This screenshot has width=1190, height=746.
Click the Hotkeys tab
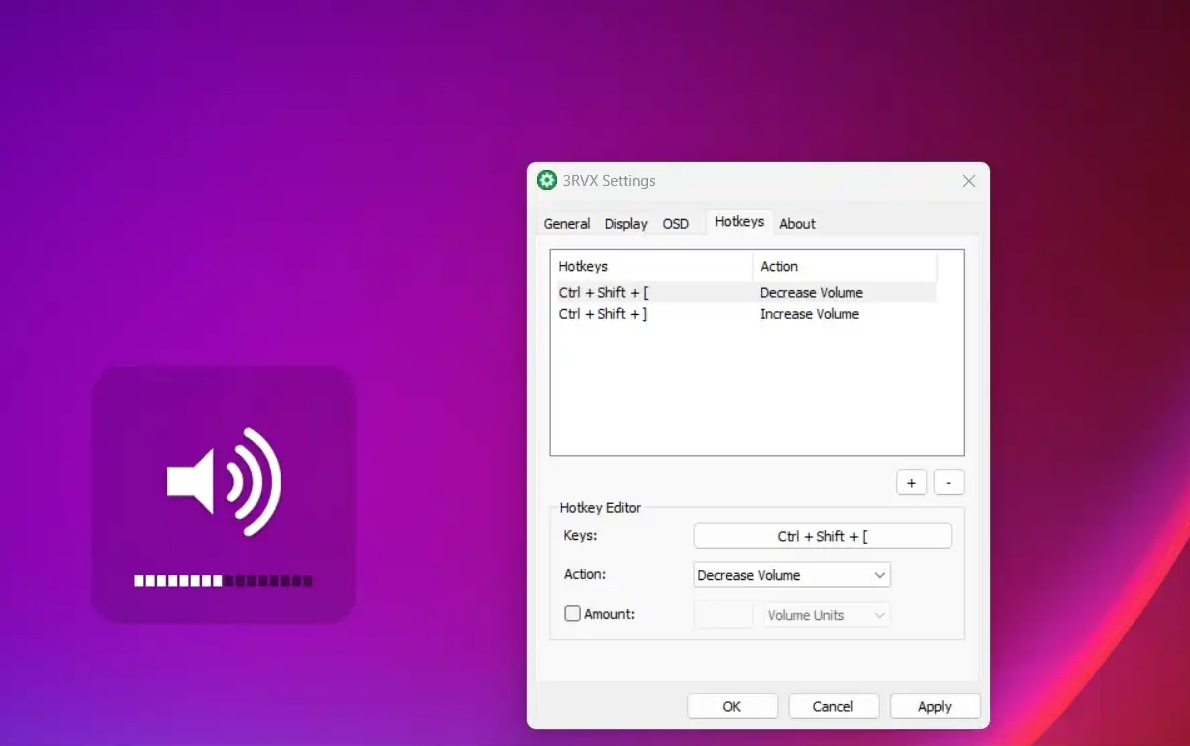(x=739, y=222)
